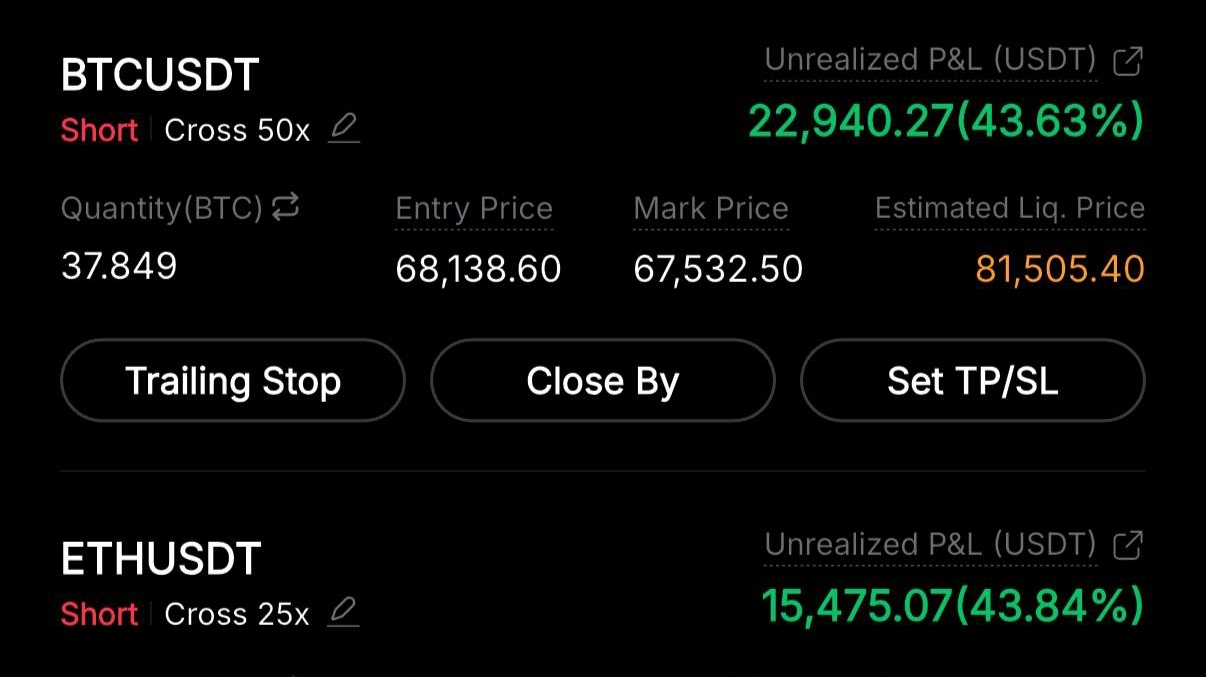Viewport: 1206px width, 677px height.
Task: Show the Entry Price explanation
Action: pos(474,208)
